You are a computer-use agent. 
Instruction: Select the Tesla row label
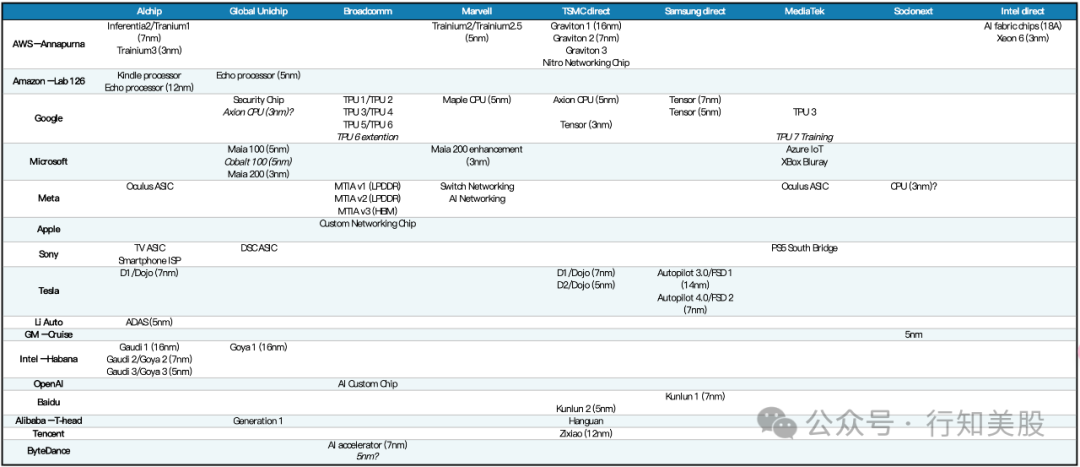click(49, 290)
